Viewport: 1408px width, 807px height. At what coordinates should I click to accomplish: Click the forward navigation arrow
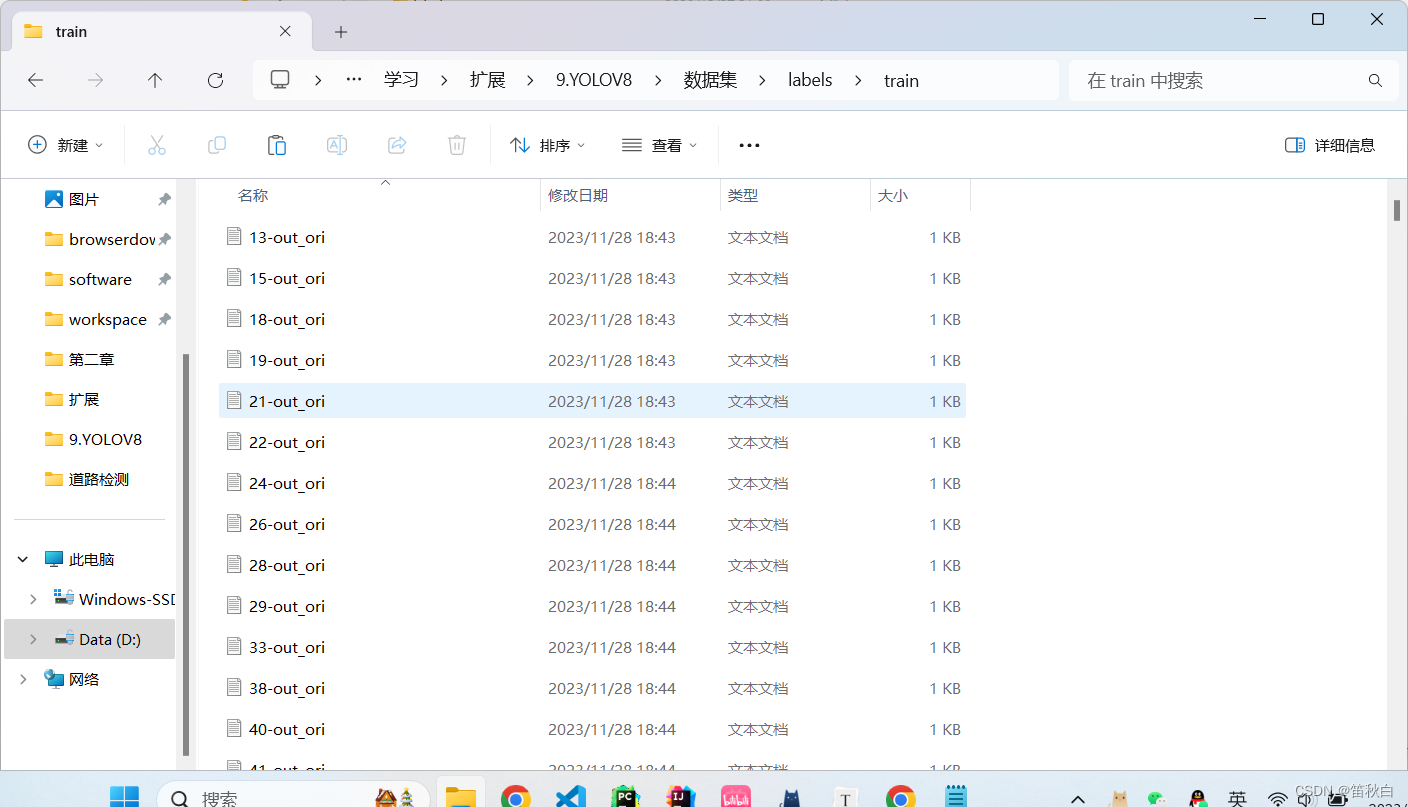[95, 80]
